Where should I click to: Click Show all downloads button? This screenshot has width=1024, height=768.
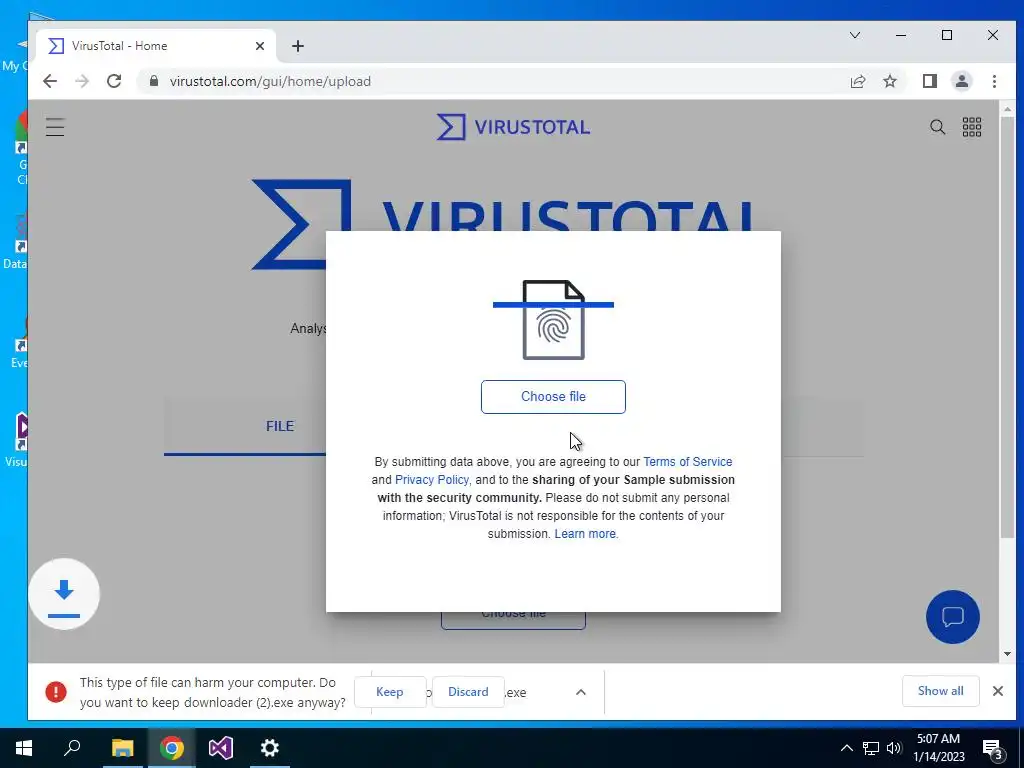point(940,691)
